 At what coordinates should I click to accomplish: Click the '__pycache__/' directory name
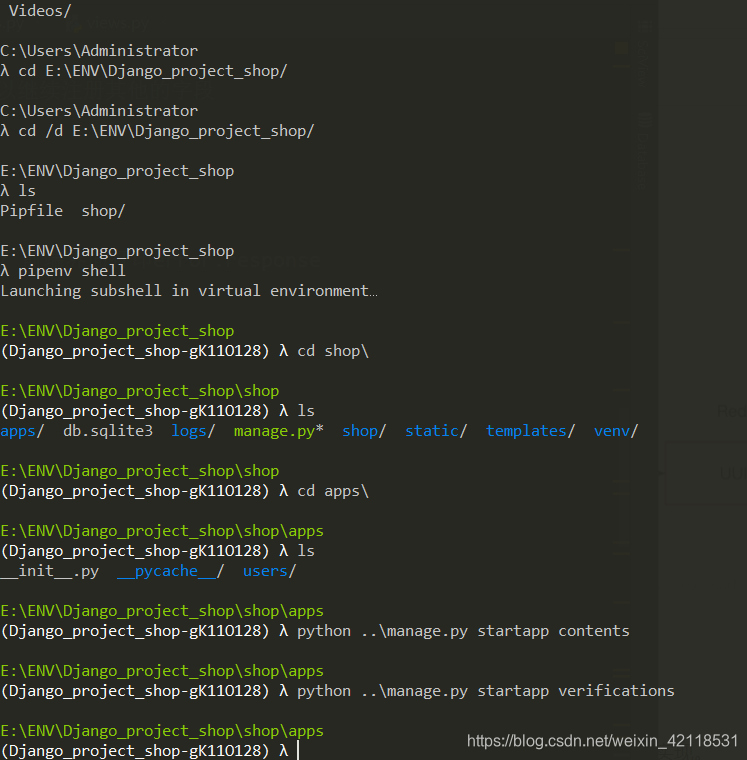[171, 571]
